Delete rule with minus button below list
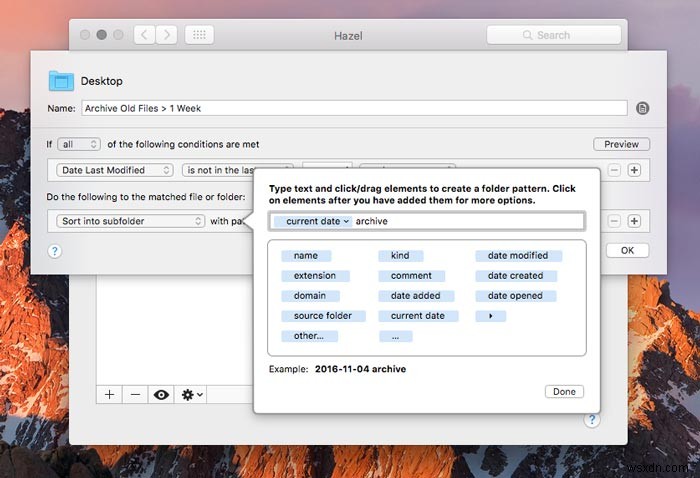Image resolution: width=700 pixels, height=478 pixels. (x=135, y=395)
